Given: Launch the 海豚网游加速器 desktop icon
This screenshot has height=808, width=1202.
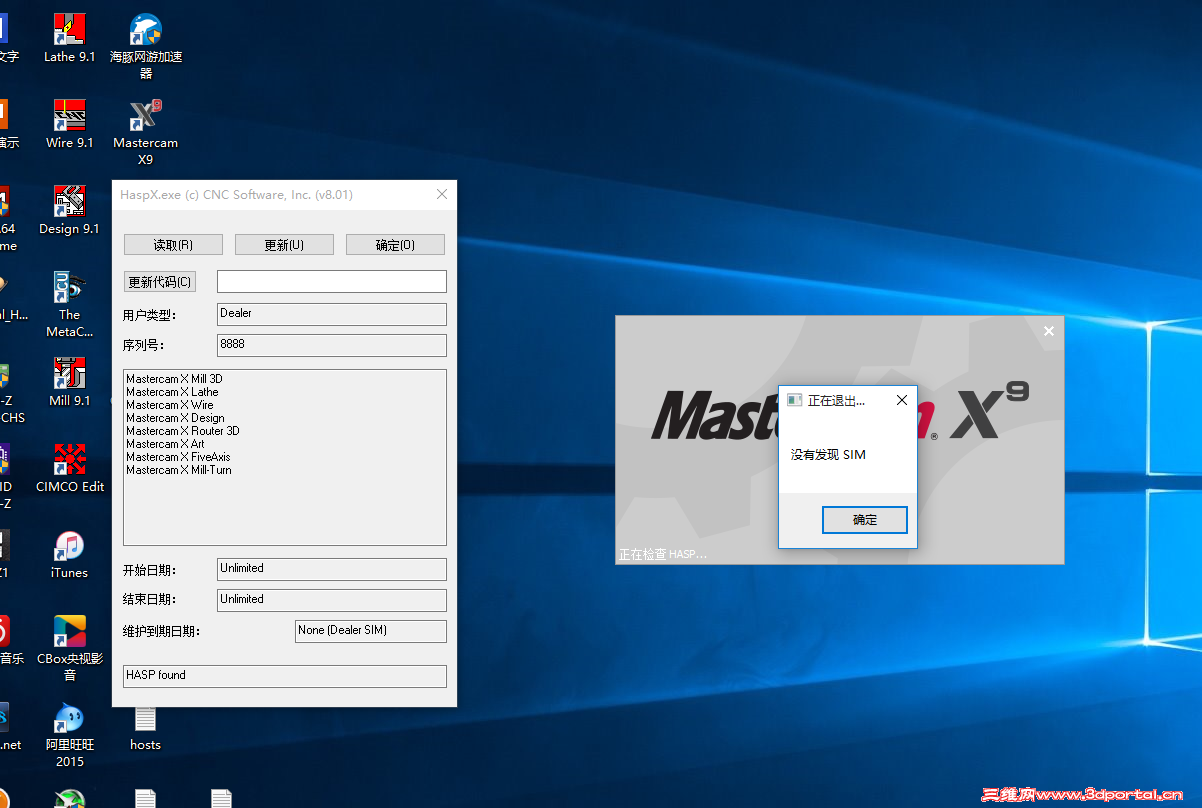Looking at the screenshot, I should (x=146, y=46).
